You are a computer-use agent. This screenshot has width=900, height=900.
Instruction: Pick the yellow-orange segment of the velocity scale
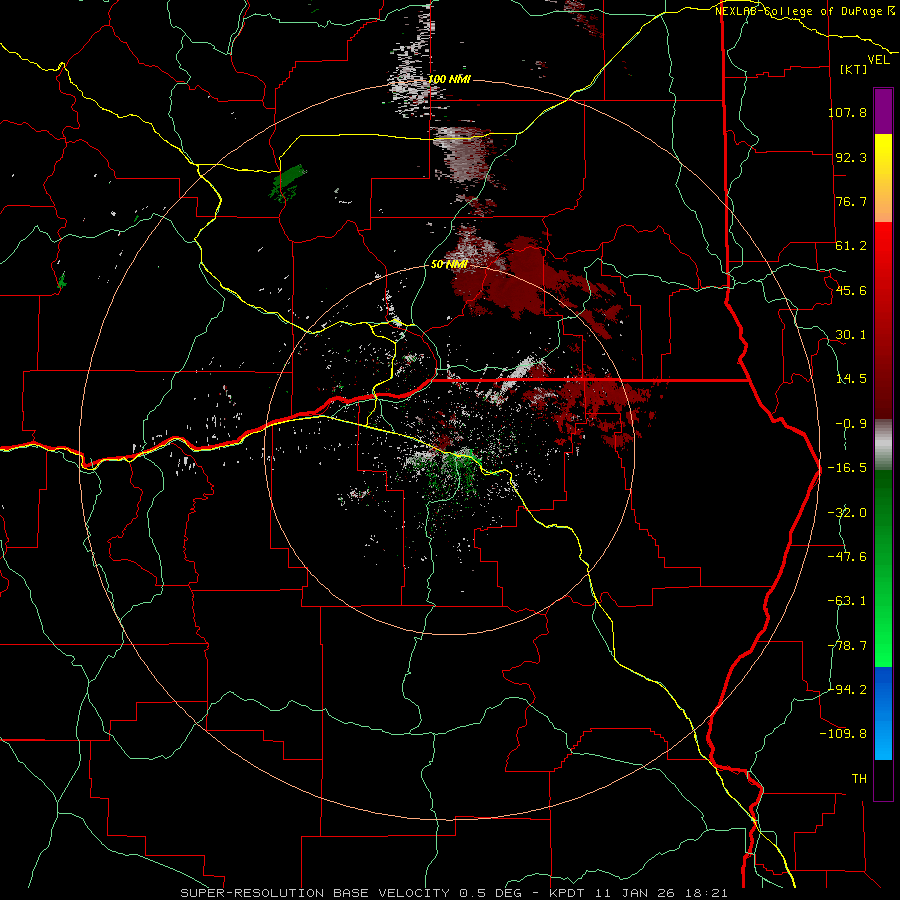[x=883, y=178]
